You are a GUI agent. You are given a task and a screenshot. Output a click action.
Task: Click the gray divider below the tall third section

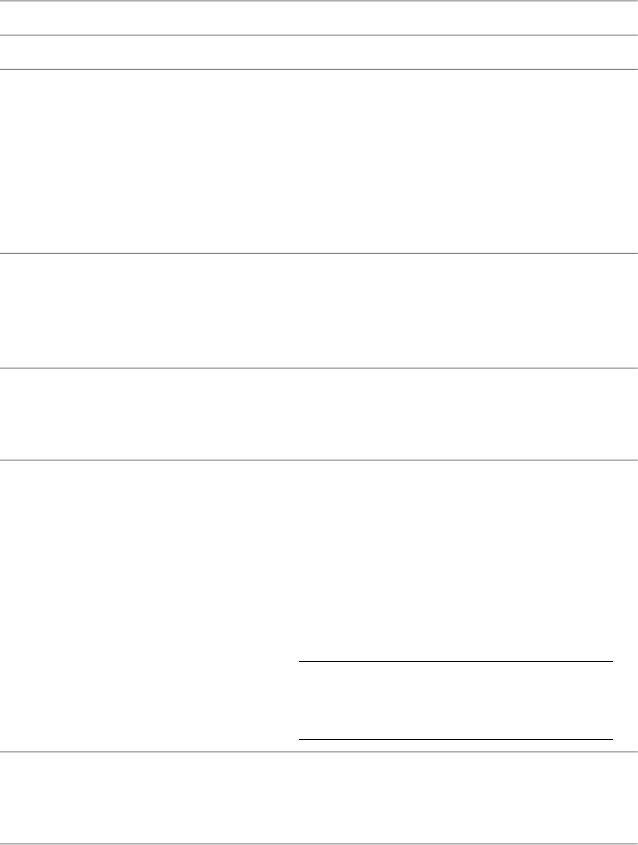click(x=319, y=253)
